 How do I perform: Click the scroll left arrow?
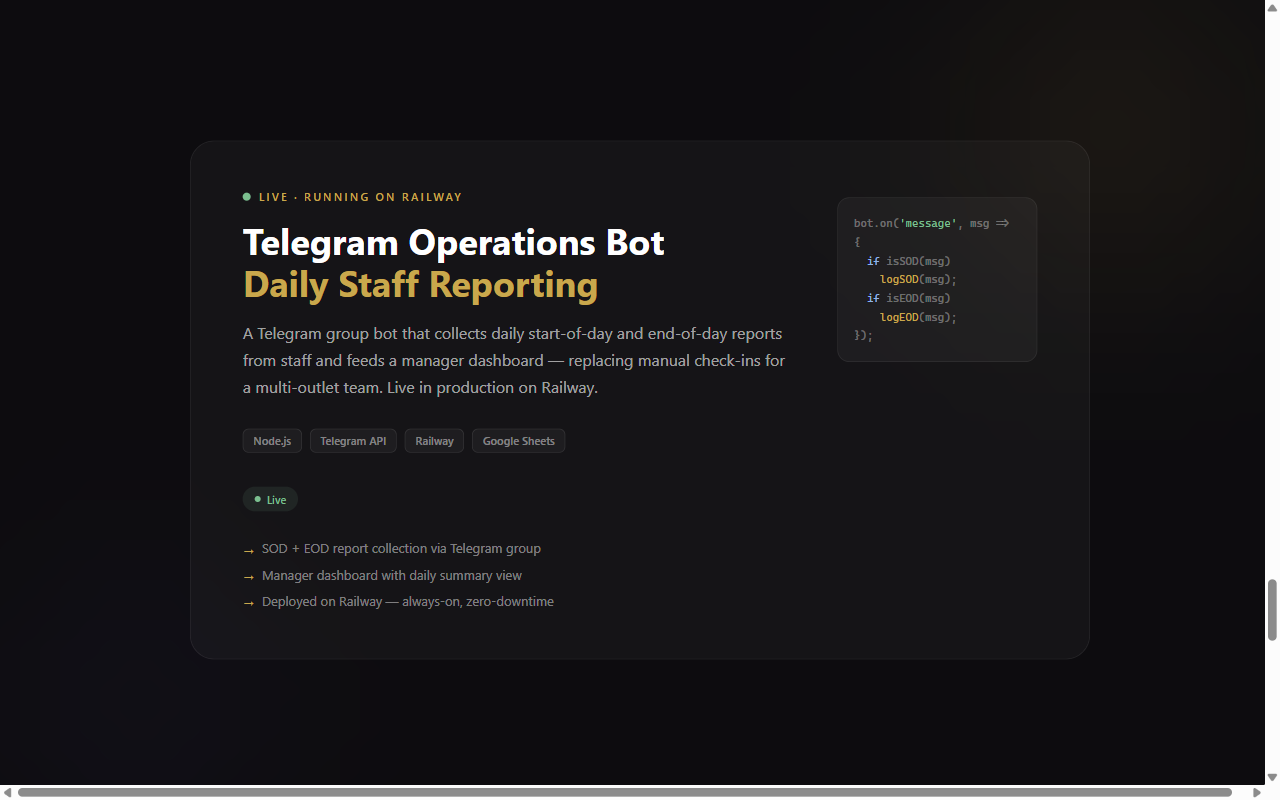(x=7, y=792)
